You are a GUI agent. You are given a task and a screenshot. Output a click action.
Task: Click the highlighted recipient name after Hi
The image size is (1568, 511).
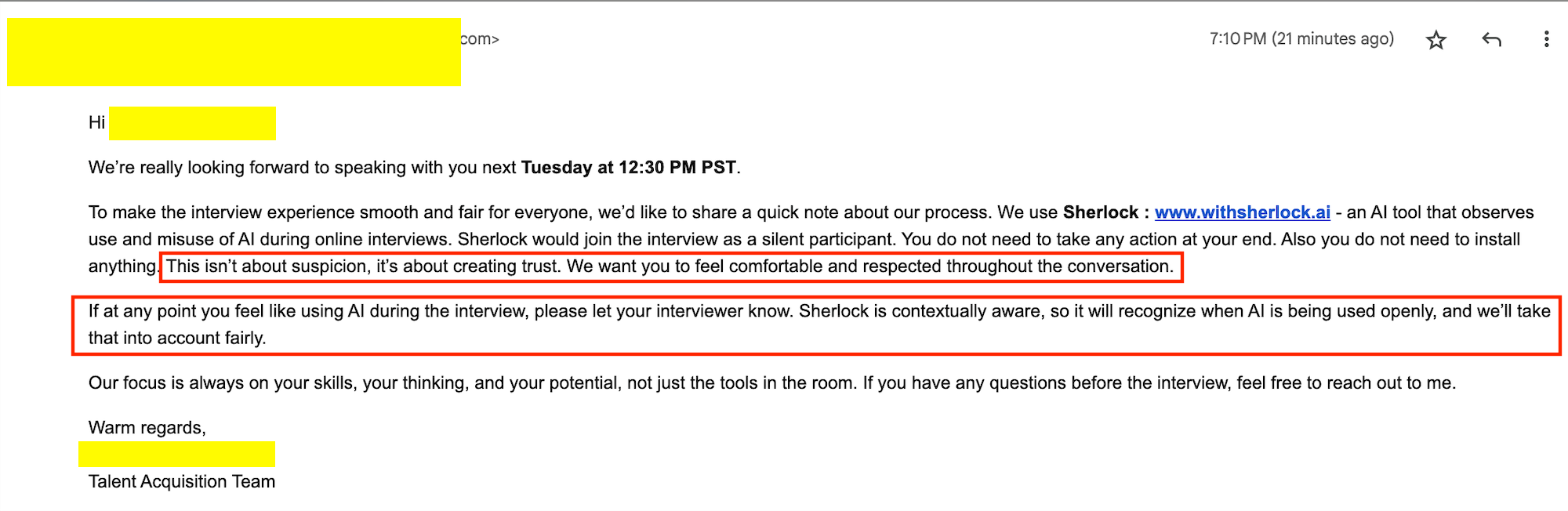click(x=194, y=122)
